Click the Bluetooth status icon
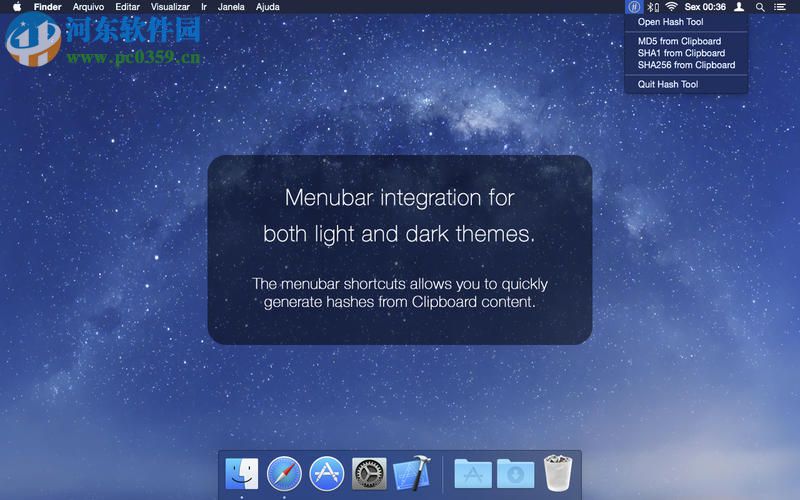The height and width of the screenshot is (500, 800). coord(653,7)
